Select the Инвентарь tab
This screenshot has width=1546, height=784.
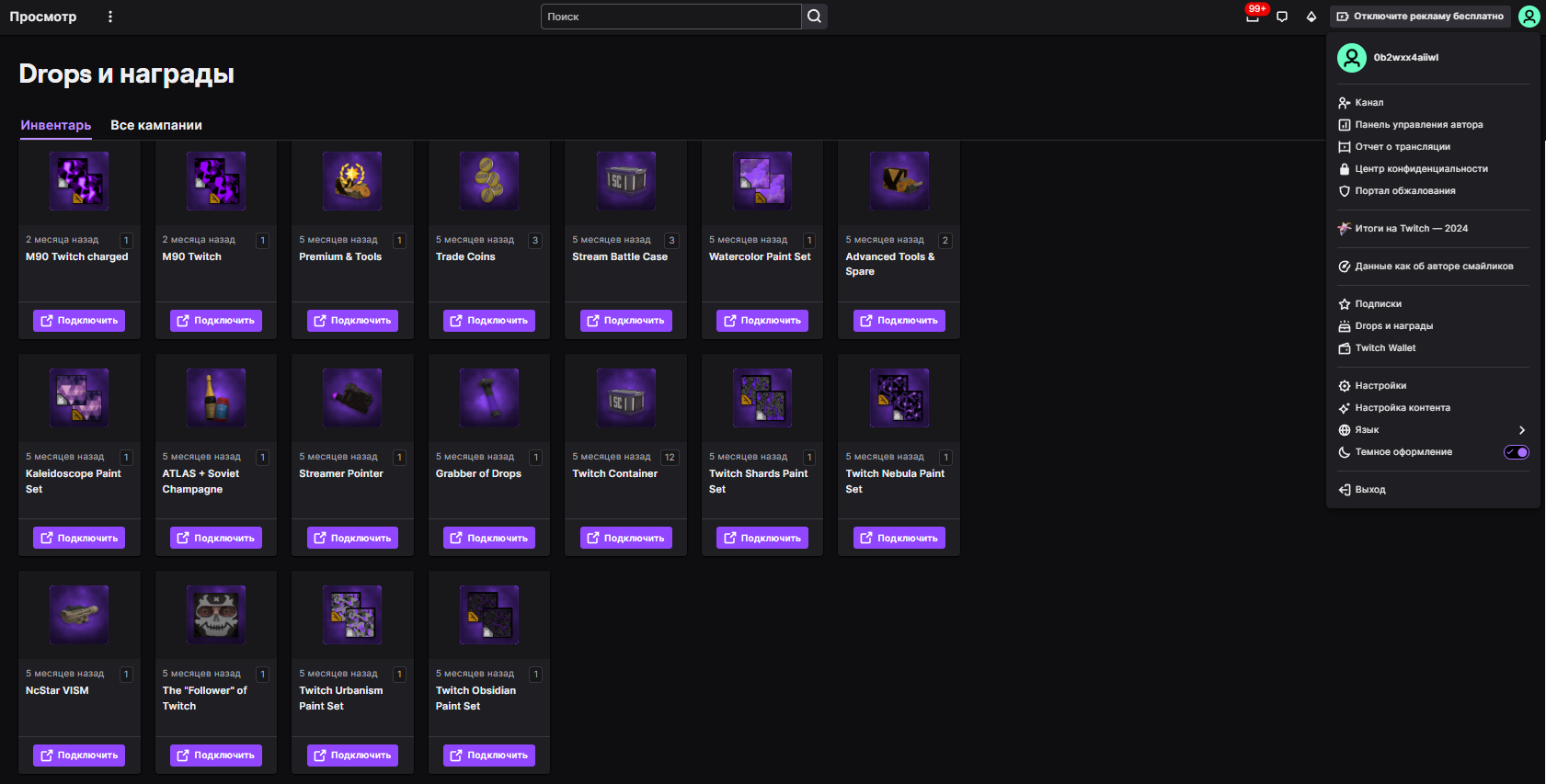56,125
